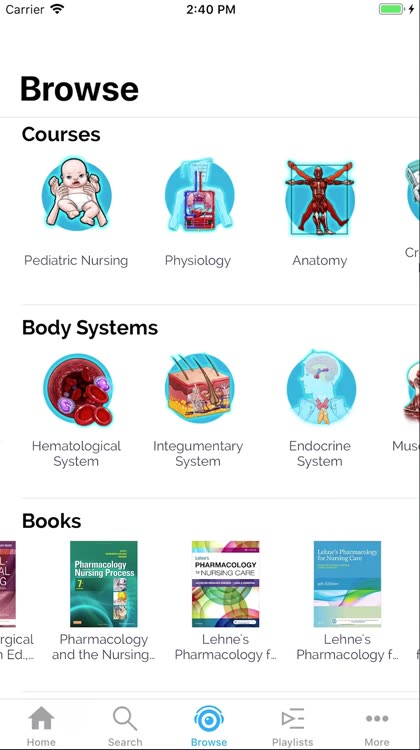Open Pharmacology and the Nursing Process book cover

pyautogui.click(x=104, y=584)
